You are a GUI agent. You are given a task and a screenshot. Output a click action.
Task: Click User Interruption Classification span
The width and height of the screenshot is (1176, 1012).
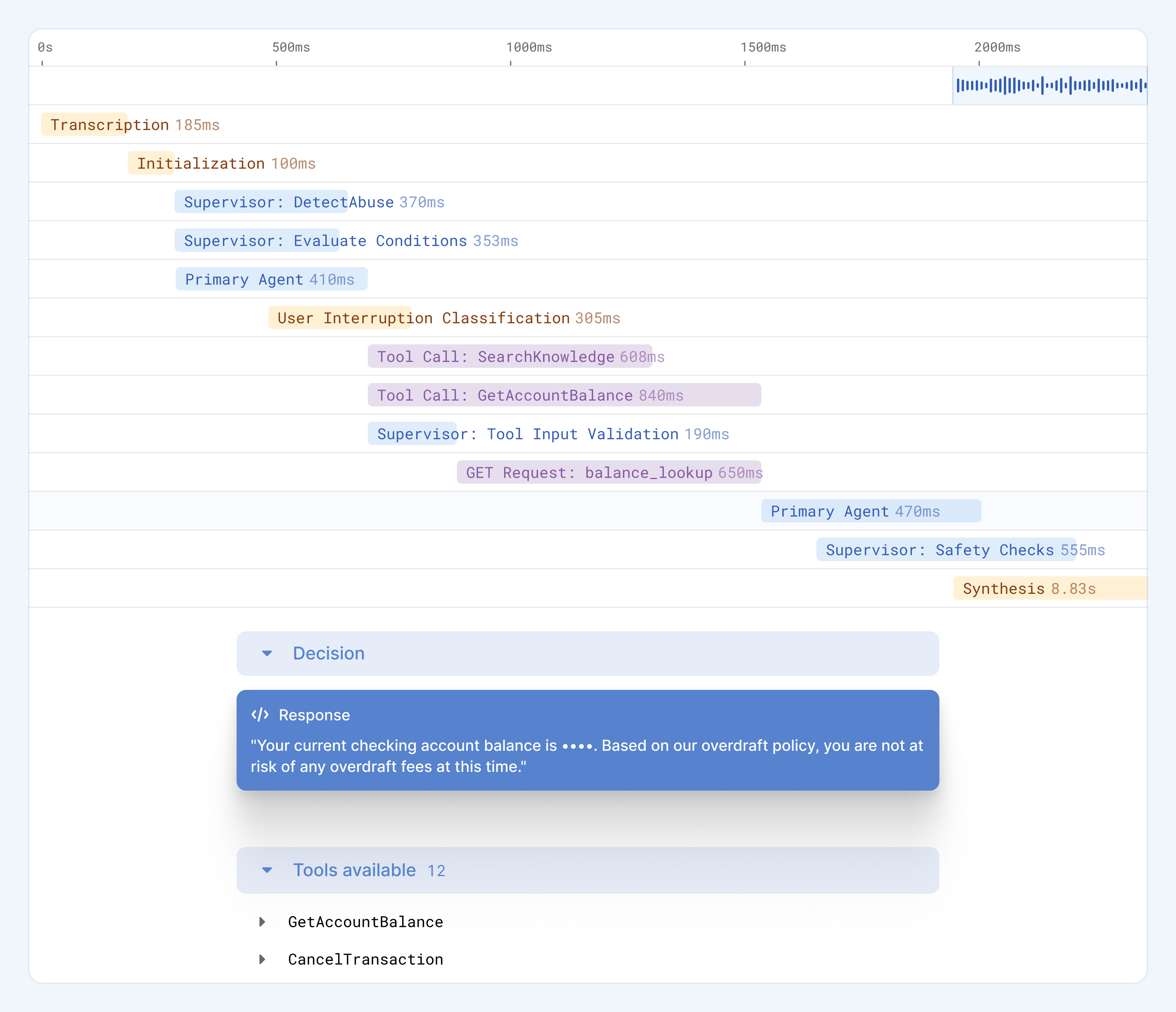click(x=339, y=317)
